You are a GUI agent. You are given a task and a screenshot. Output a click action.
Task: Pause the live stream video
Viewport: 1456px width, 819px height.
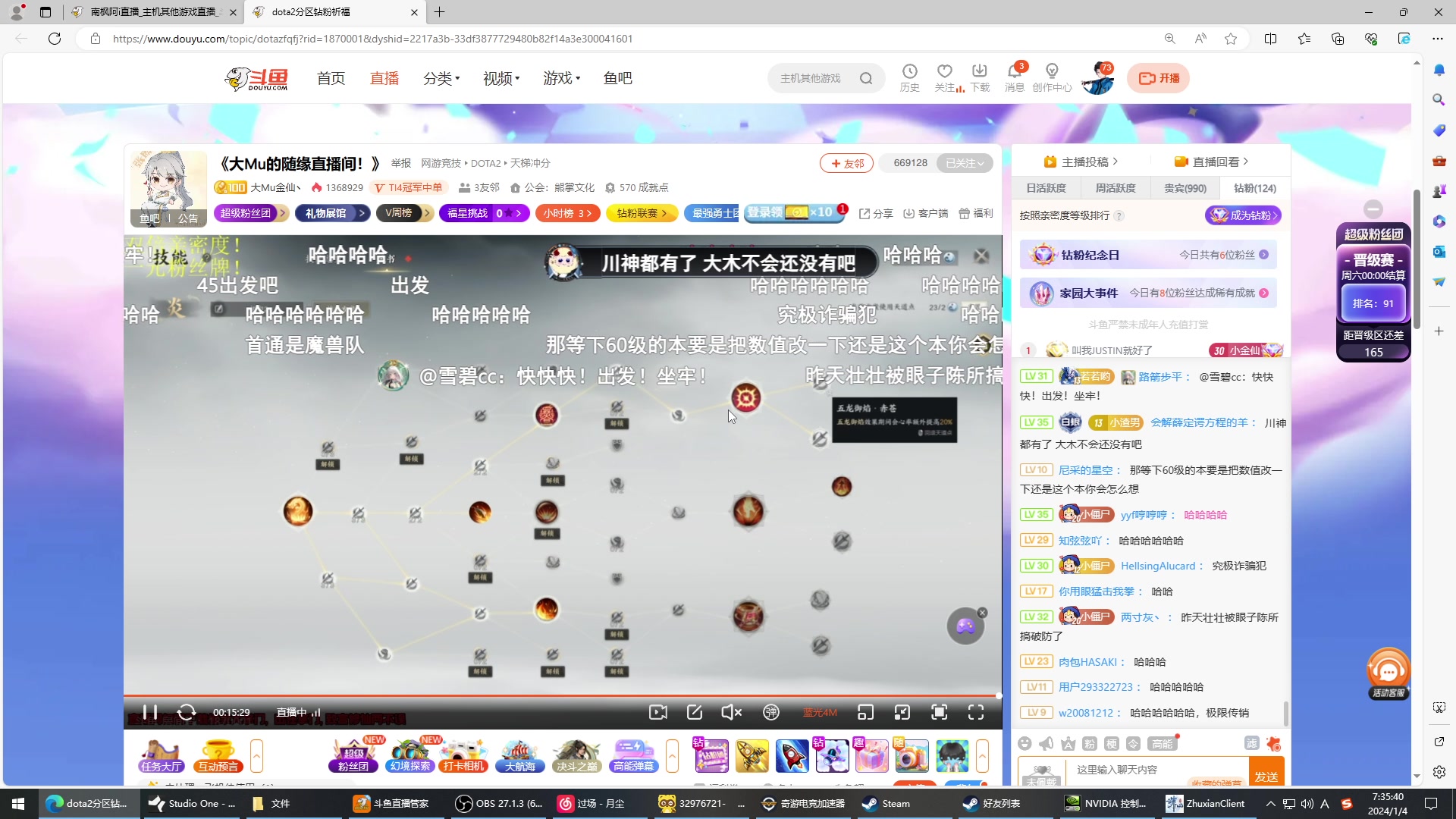tap(150, 712)
